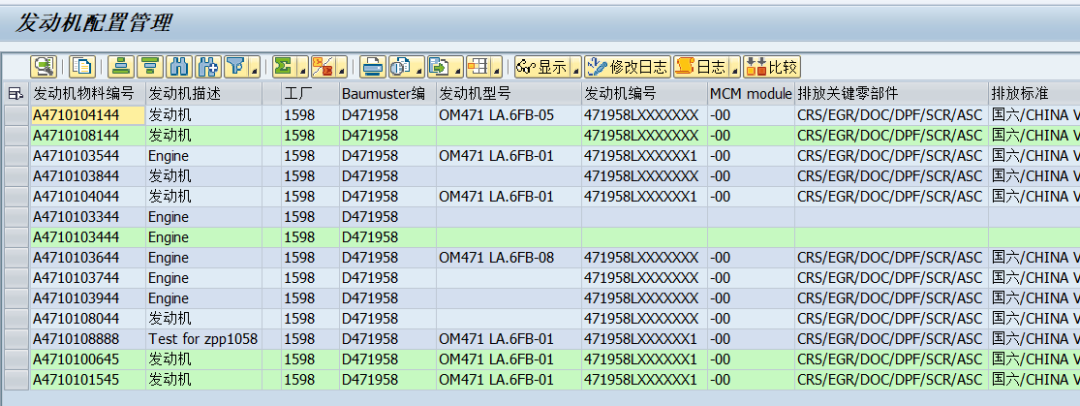Click D471958 cell in row A4710108888
This screenshot has width=1080, height=406.
388,339
